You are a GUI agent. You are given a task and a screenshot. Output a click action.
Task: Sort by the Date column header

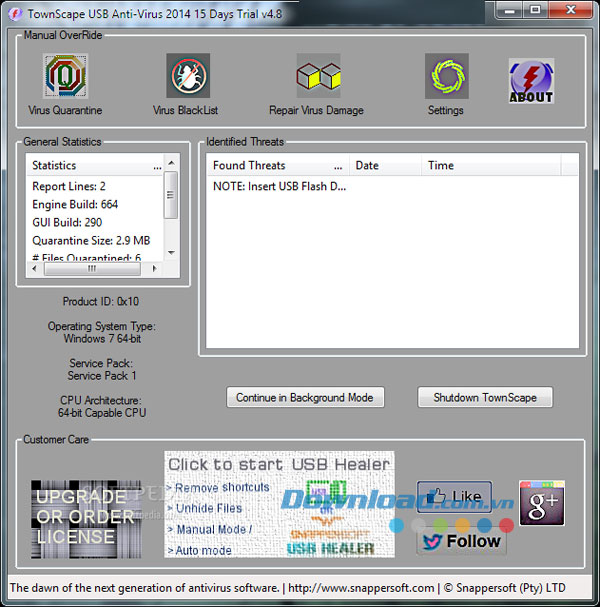click(x=385, y=165)
